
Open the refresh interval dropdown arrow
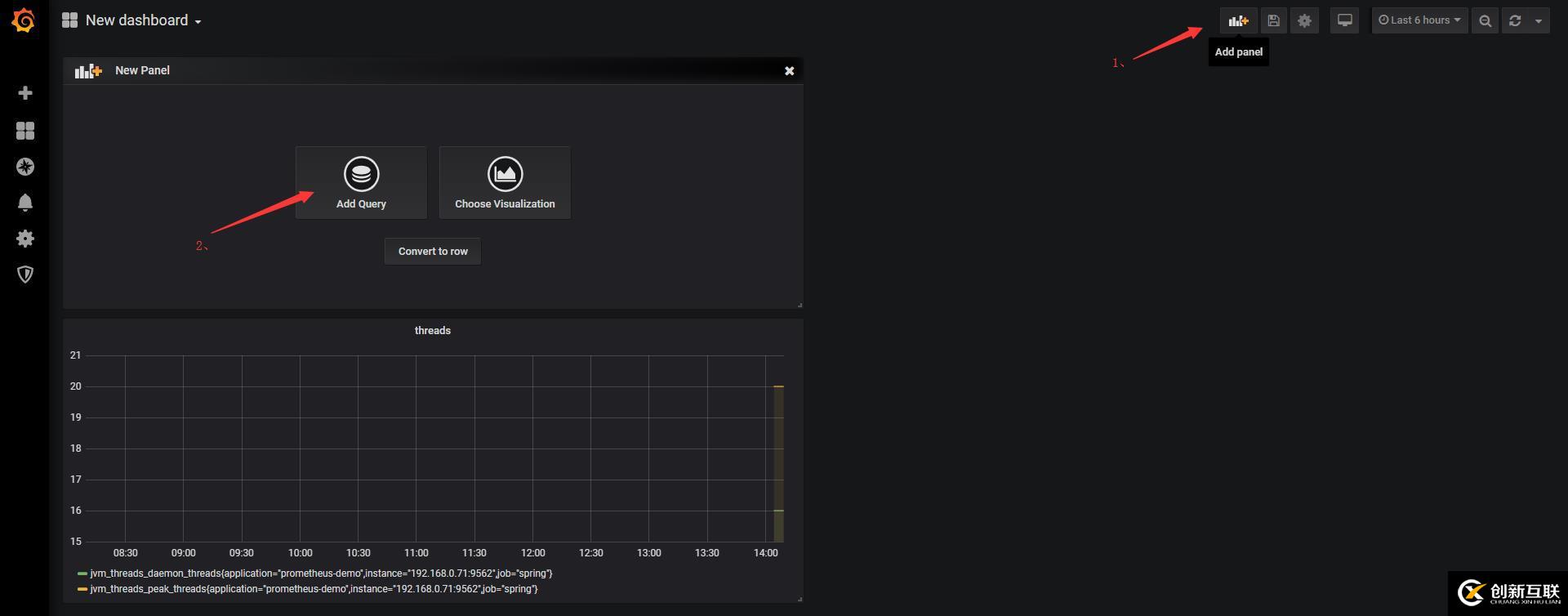1539,20
